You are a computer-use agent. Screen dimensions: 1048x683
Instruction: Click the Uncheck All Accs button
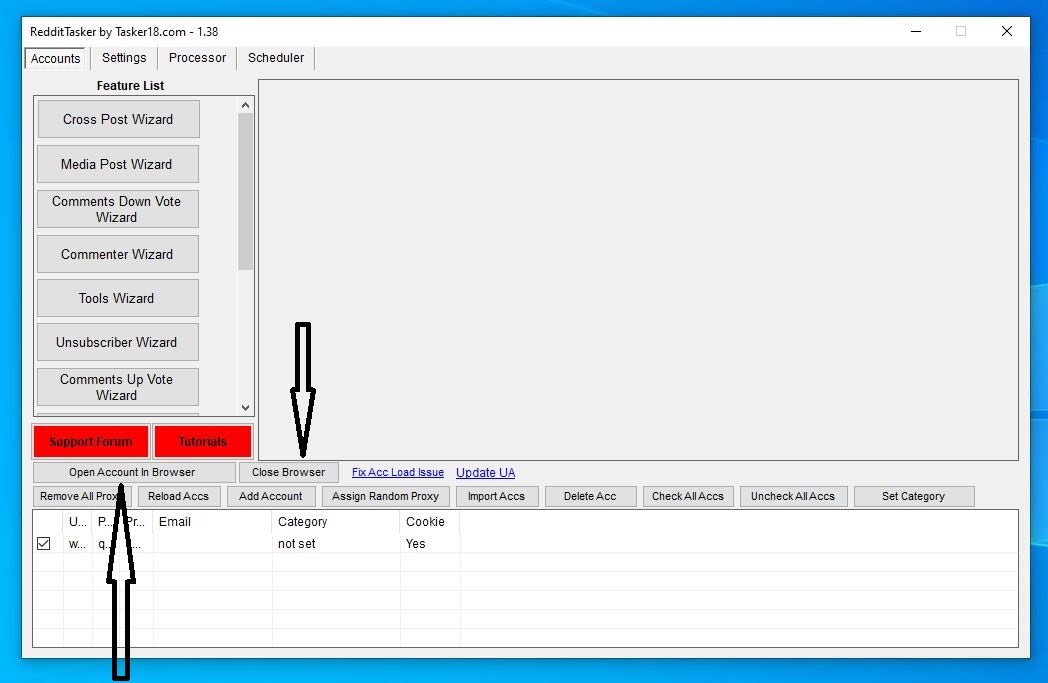tap(793, 496)
